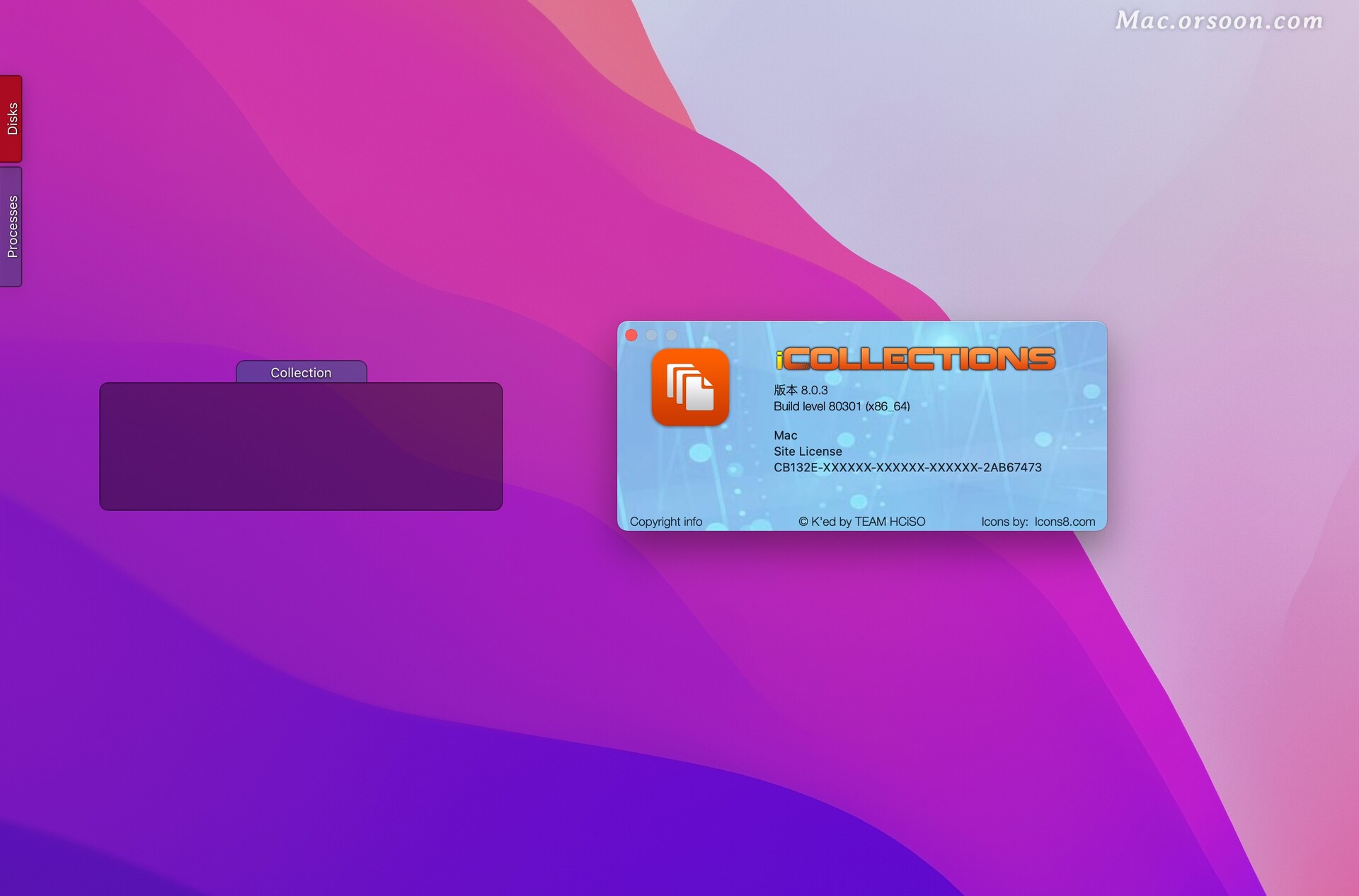Image resolution: width=1359 pixels, height=896 pixels.
Task: Click the Mac licensee name
Action: click(786, 435)
